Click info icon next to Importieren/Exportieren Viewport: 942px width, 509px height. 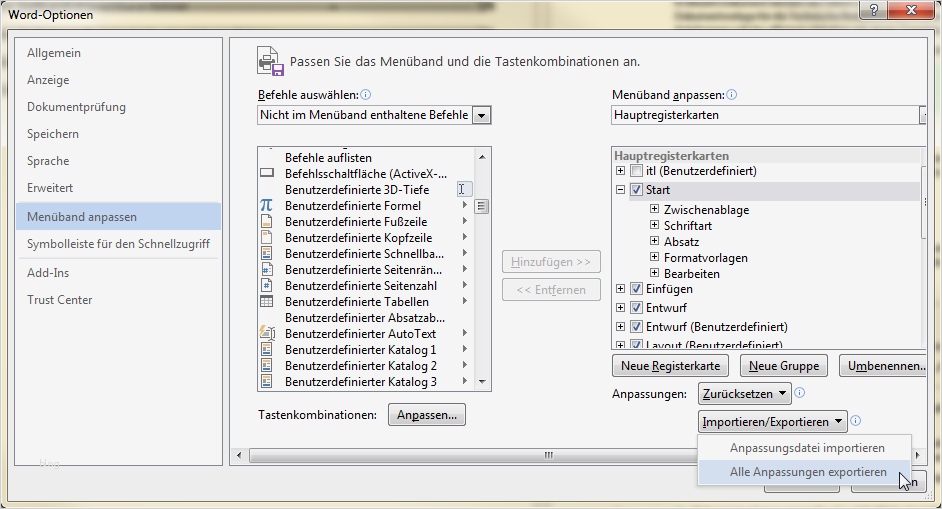pos(856,421)
